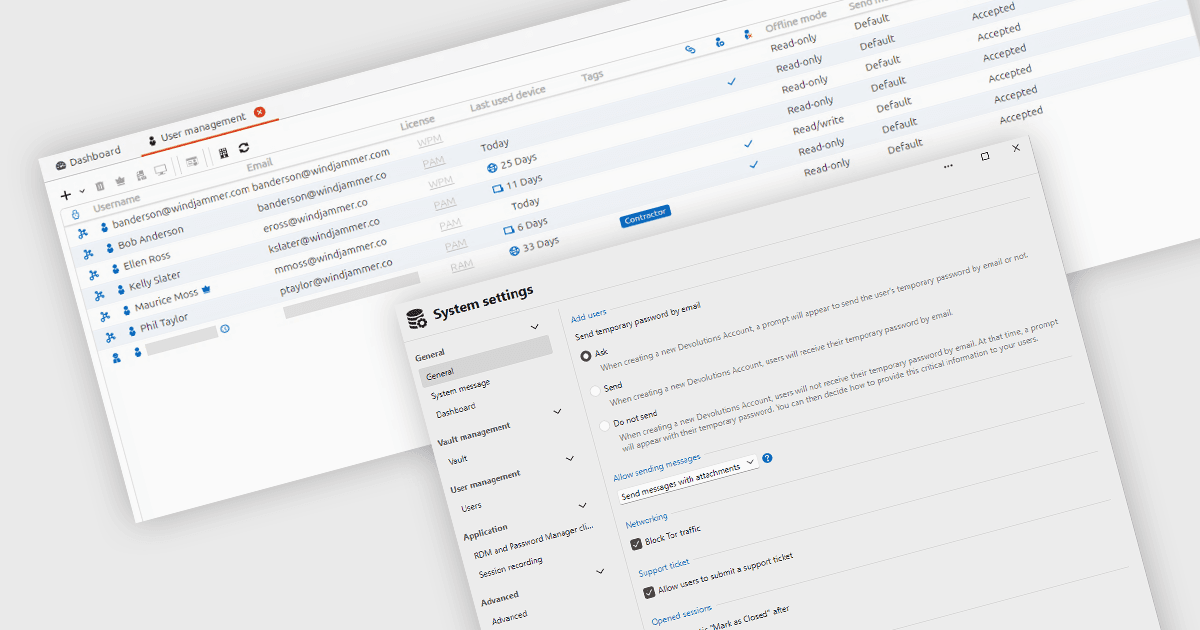1200x630 pixels.
Task: Select the Ask radio option
Action: [586, 355]
